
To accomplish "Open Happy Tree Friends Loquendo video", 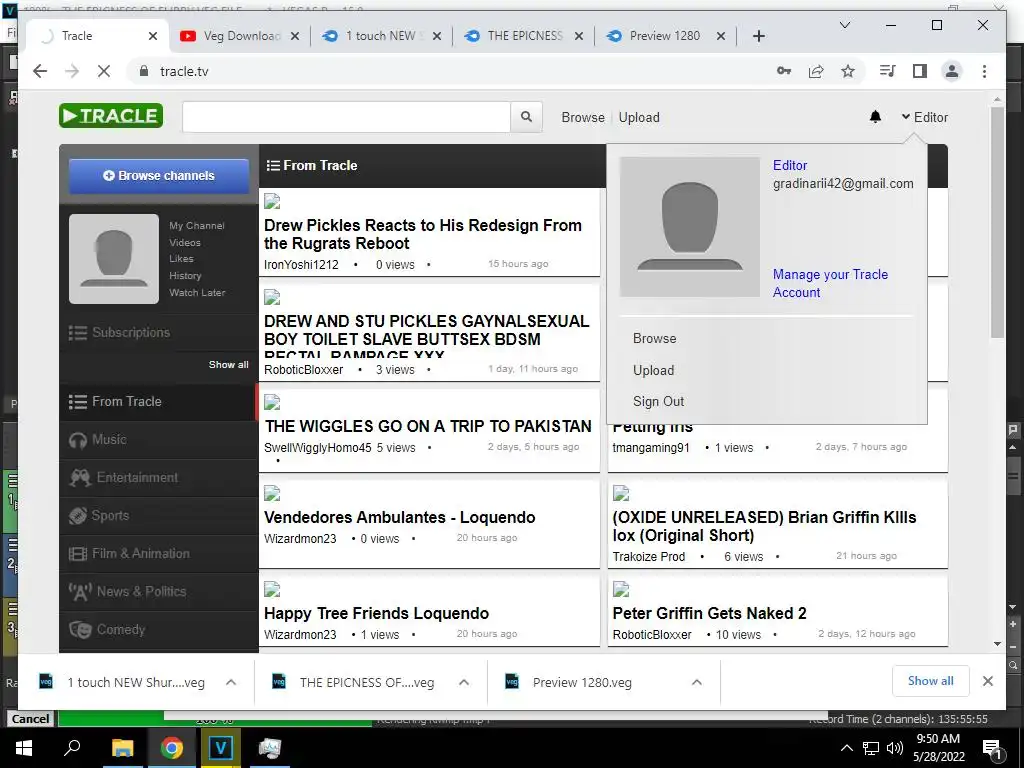I will 376,613.
